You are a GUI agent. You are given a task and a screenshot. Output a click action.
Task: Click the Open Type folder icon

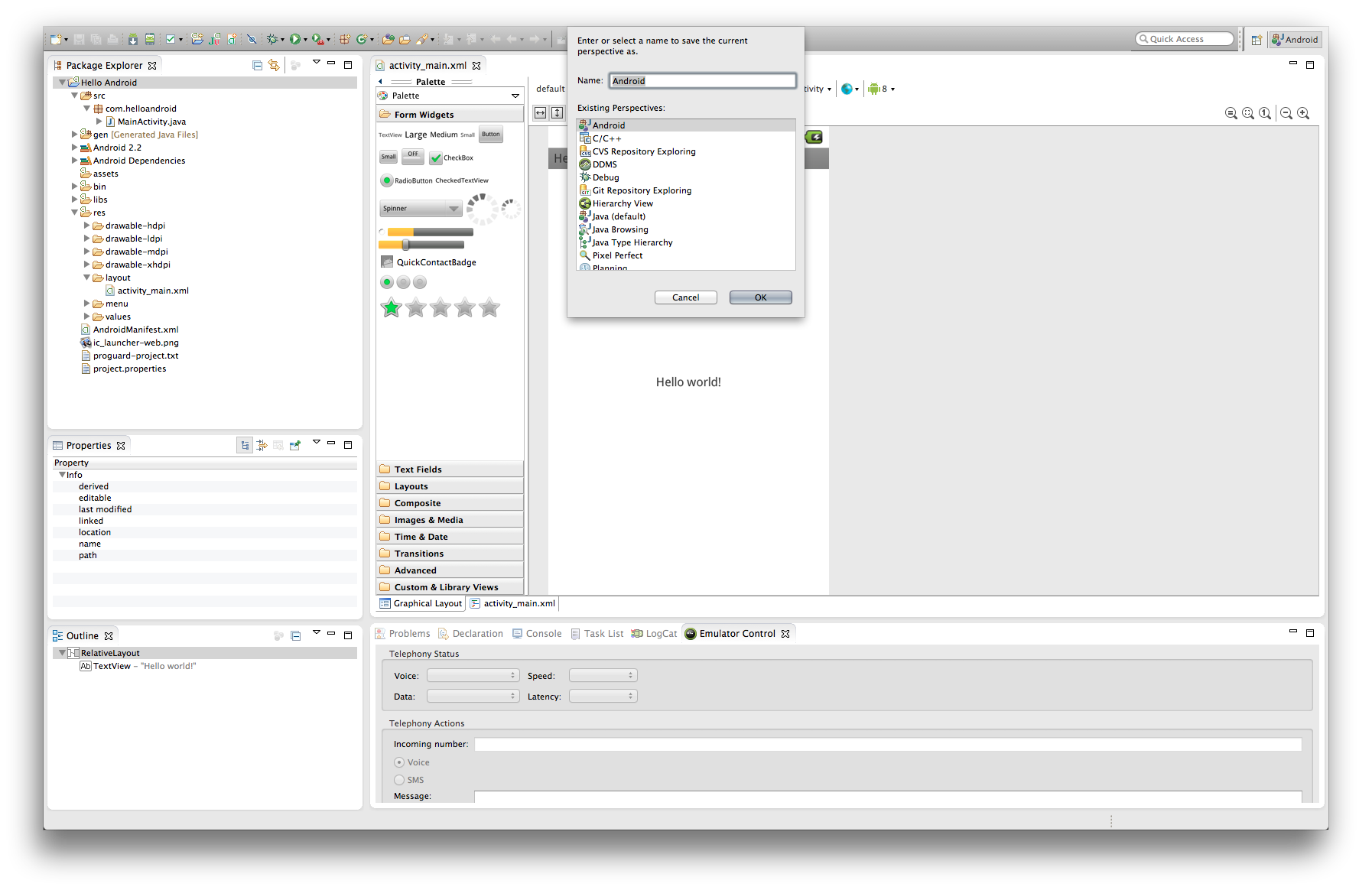(389, 39)
